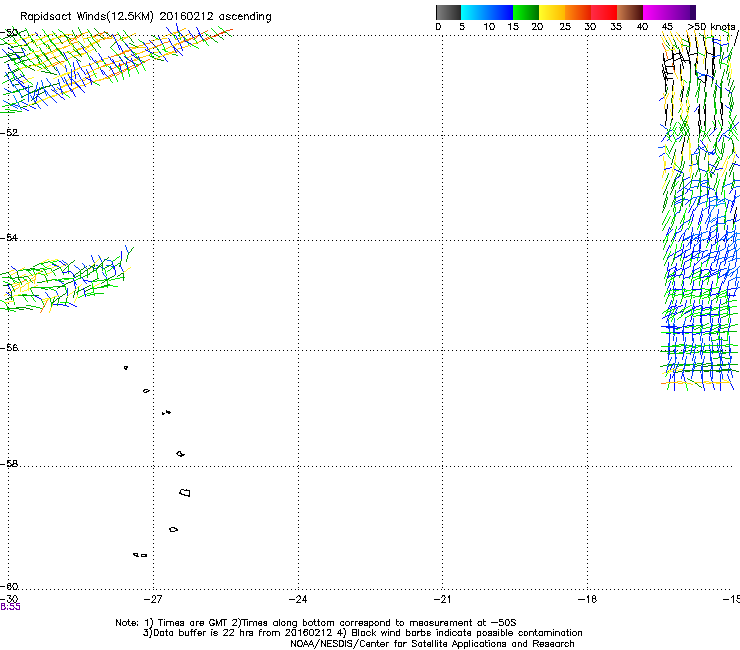The image size is (740, 650).
Task: Click the latitude label '-52'
Action: (x=9, y=133)
